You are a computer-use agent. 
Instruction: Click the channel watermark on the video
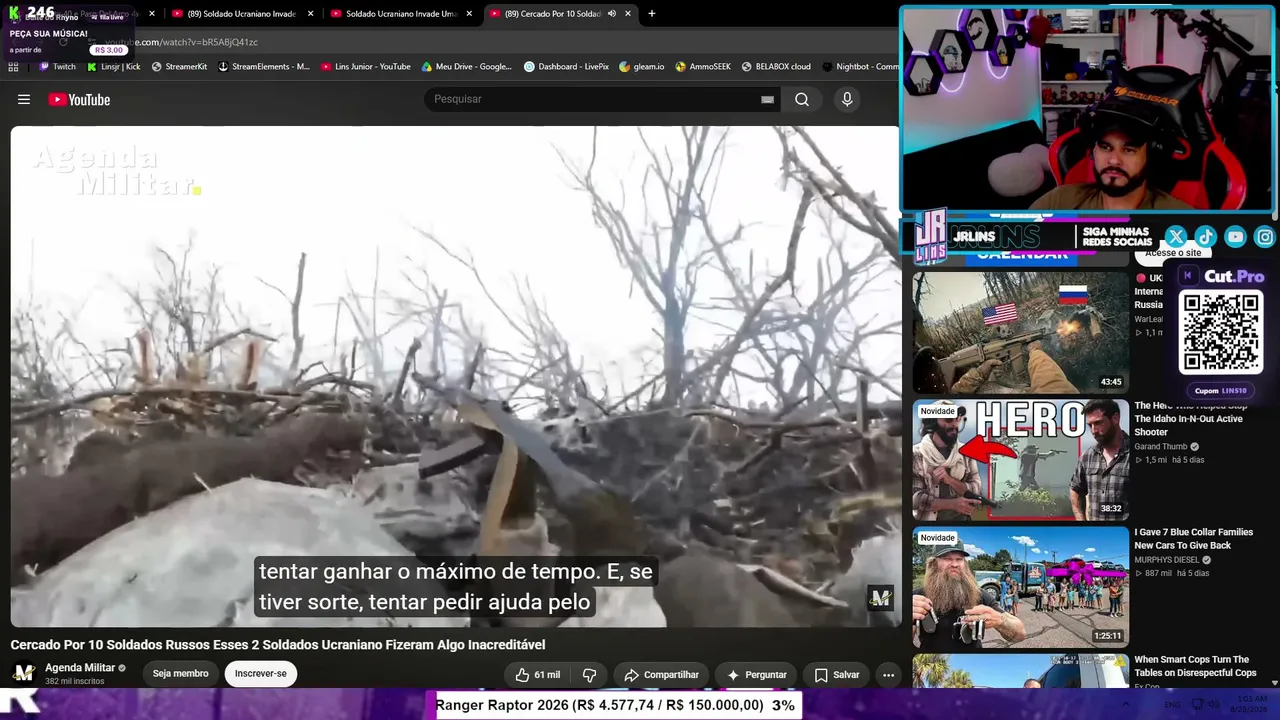[880, 598]
